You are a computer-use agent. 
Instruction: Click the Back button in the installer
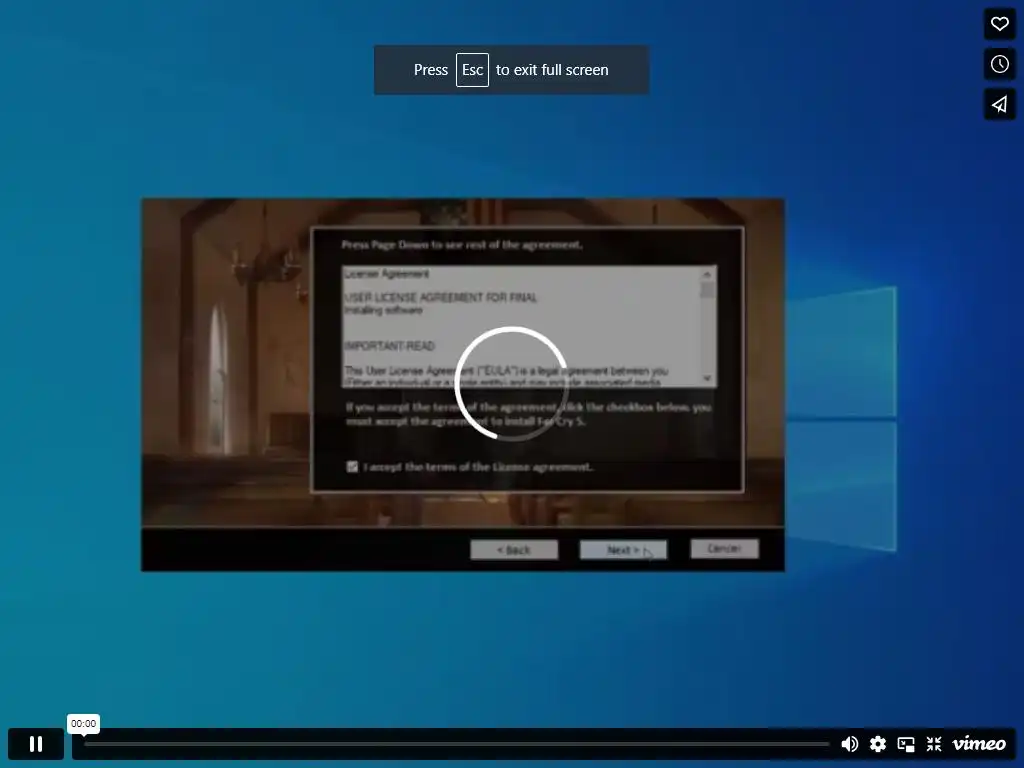[x=514, y=550]
